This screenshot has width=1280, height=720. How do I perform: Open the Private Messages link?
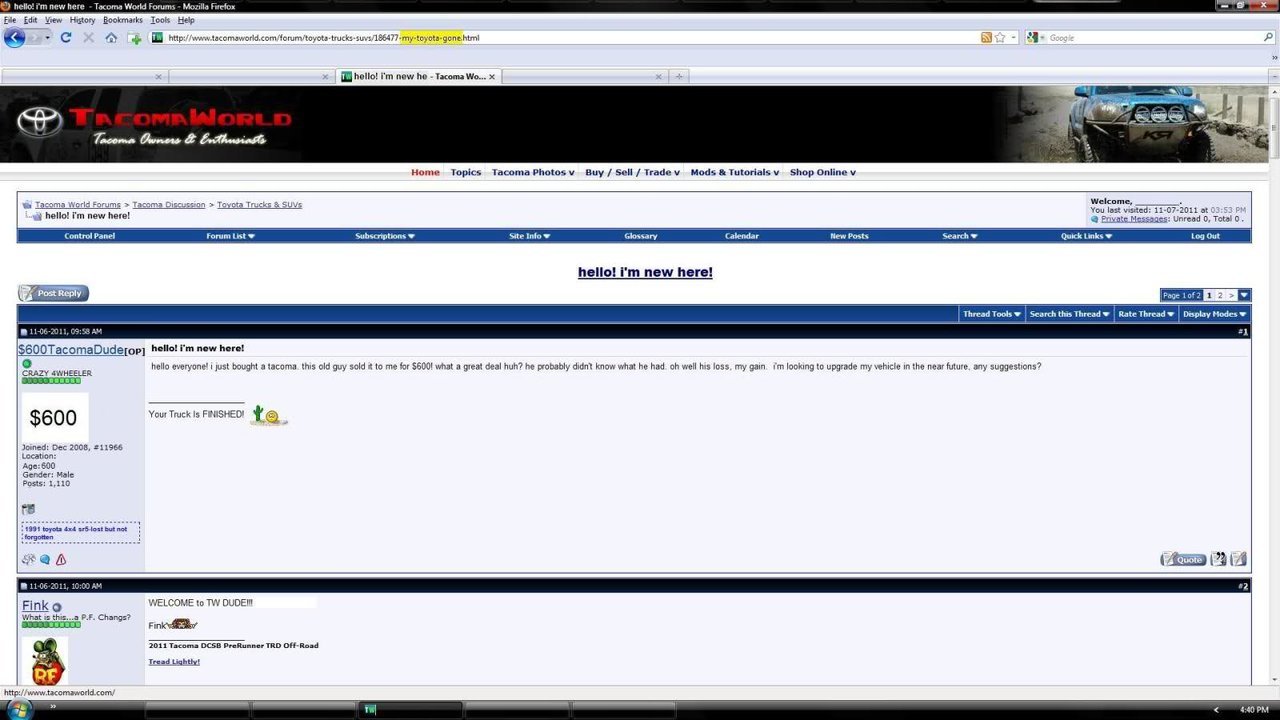[x=1134, y=219]
